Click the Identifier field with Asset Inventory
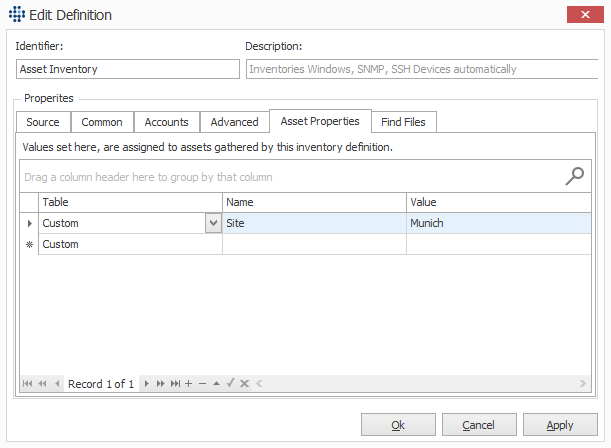Viewport: 611px width, 448px height. [x=128, y=69]
